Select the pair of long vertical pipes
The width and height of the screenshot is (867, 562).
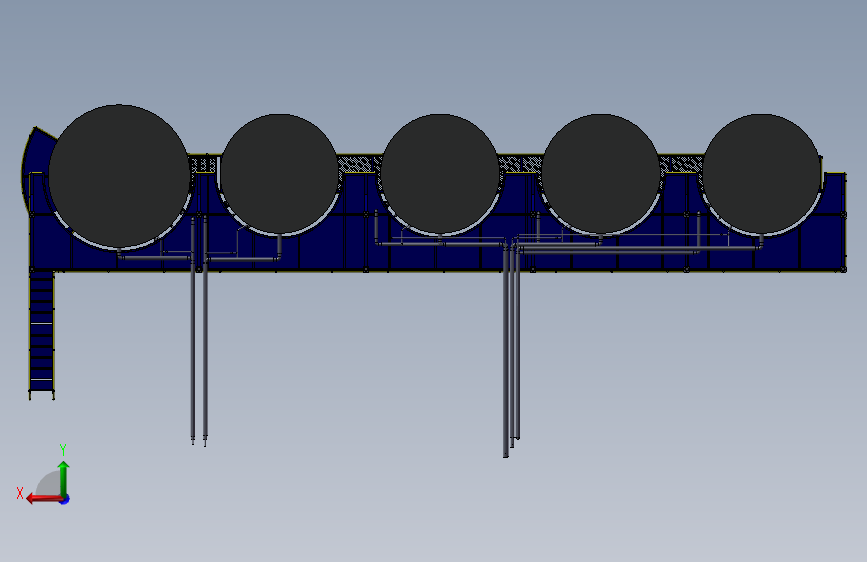pyautogui.click(x=199, y=329)
